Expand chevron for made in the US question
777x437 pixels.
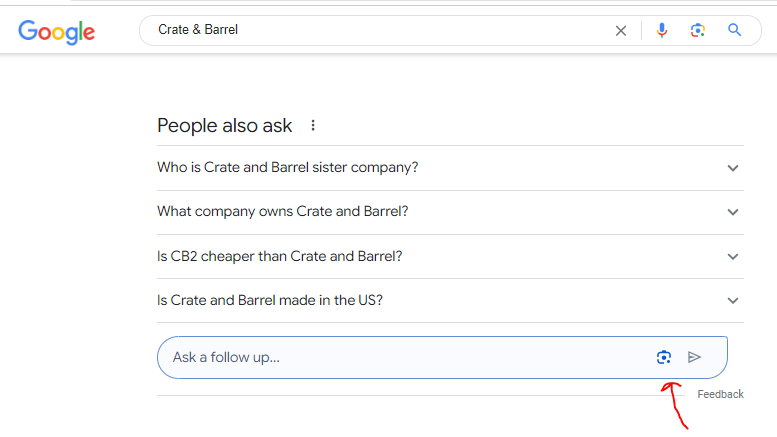pos(733,300)
